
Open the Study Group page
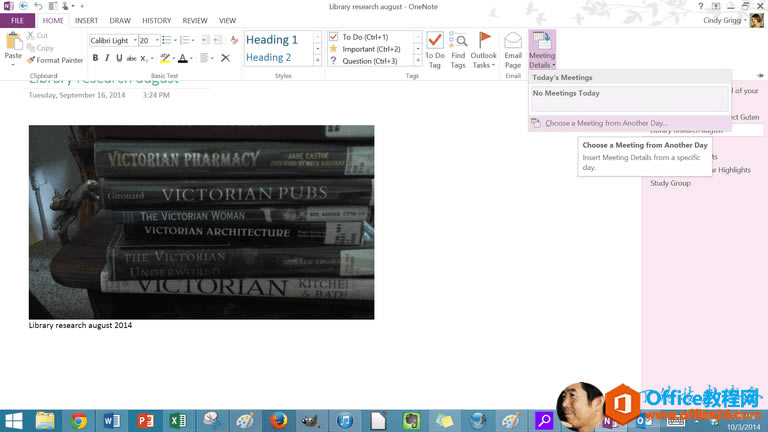coord(671,183)
